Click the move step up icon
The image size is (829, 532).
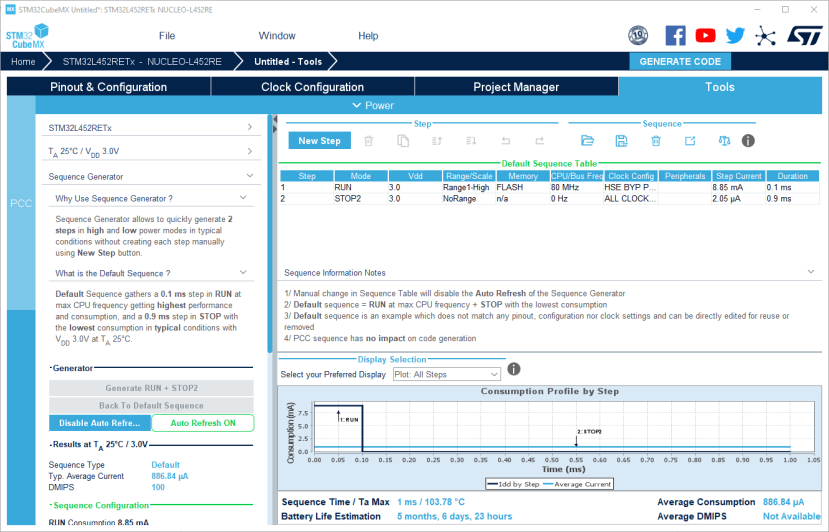[437, 141]
